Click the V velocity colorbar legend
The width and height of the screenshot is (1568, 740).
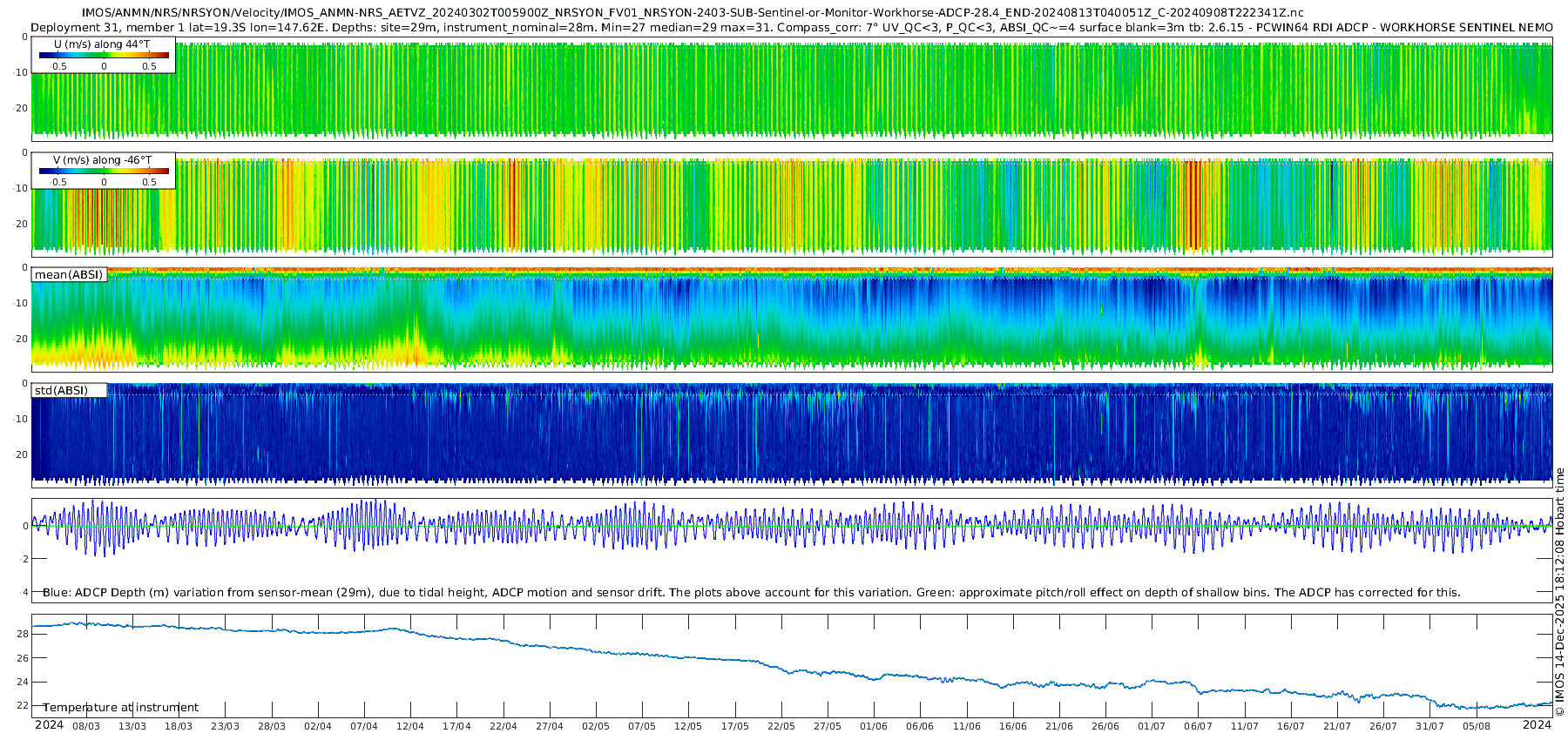click(x=104, y=171)
